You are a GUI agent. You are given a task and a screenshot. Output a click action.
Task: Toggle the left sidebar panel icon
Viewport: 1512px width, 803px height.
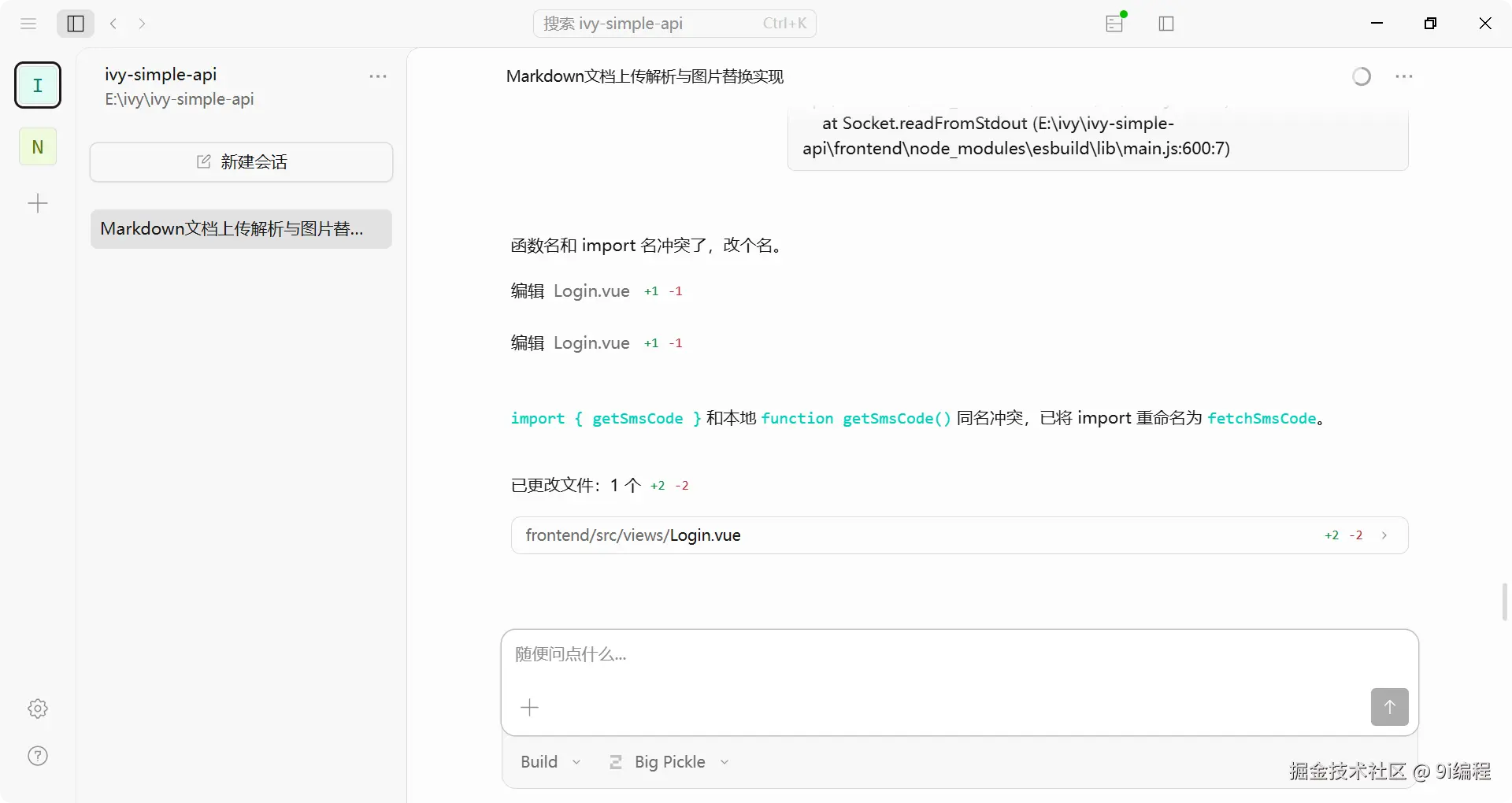76,24
